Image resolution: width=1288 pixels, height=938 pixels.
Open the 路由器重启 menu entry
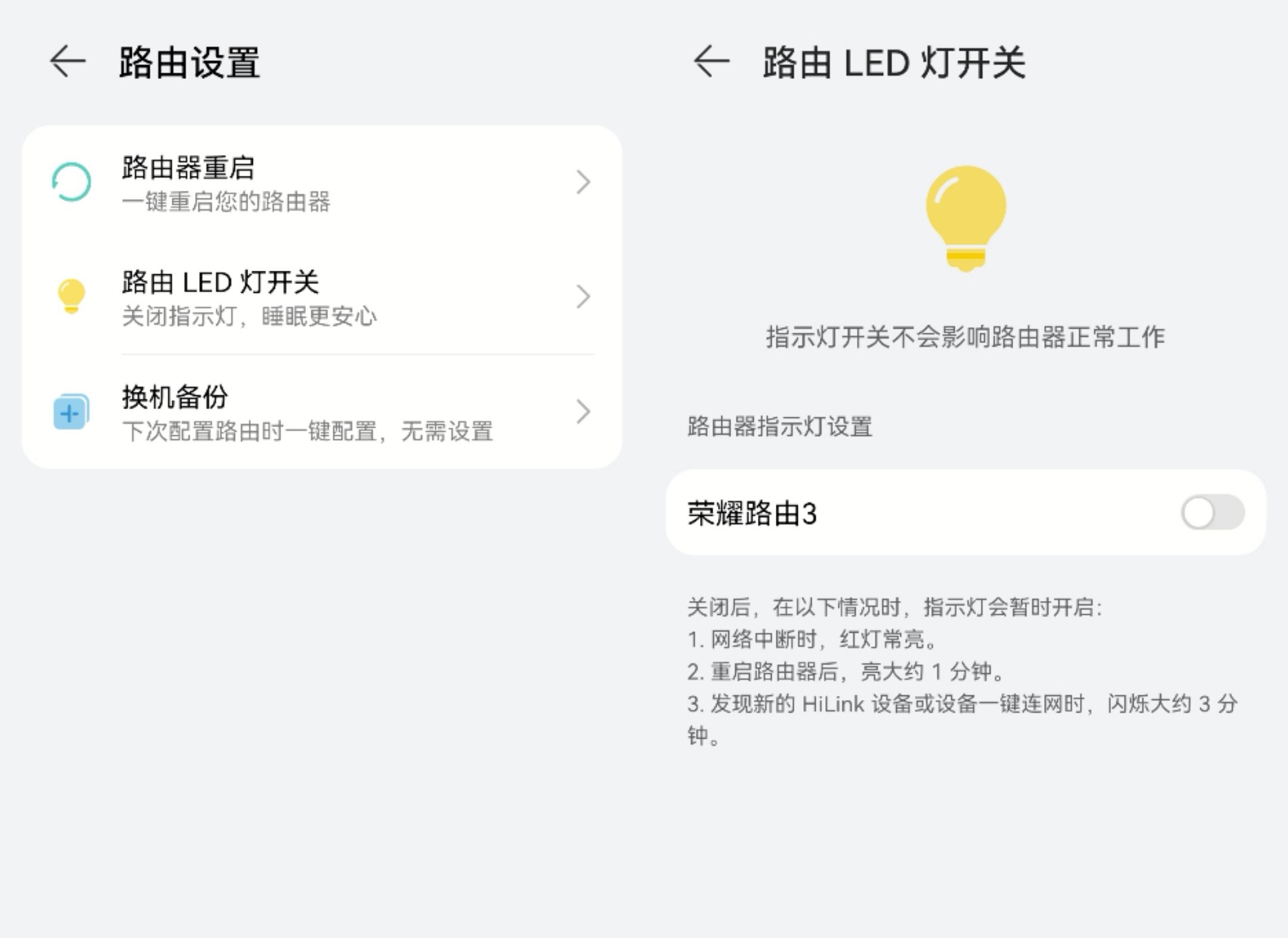[188, 168]
